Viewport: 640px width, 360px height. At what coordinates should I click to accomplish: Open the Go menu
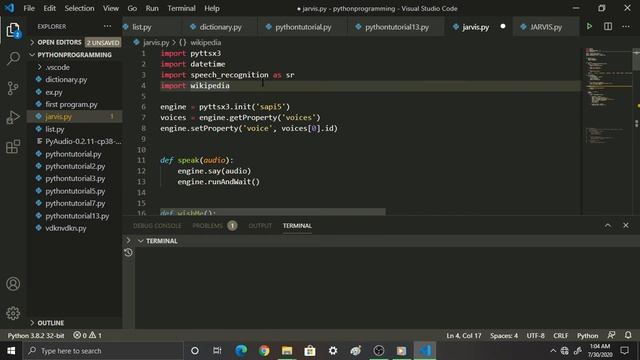pyautogui.click(x=132, y=8)
